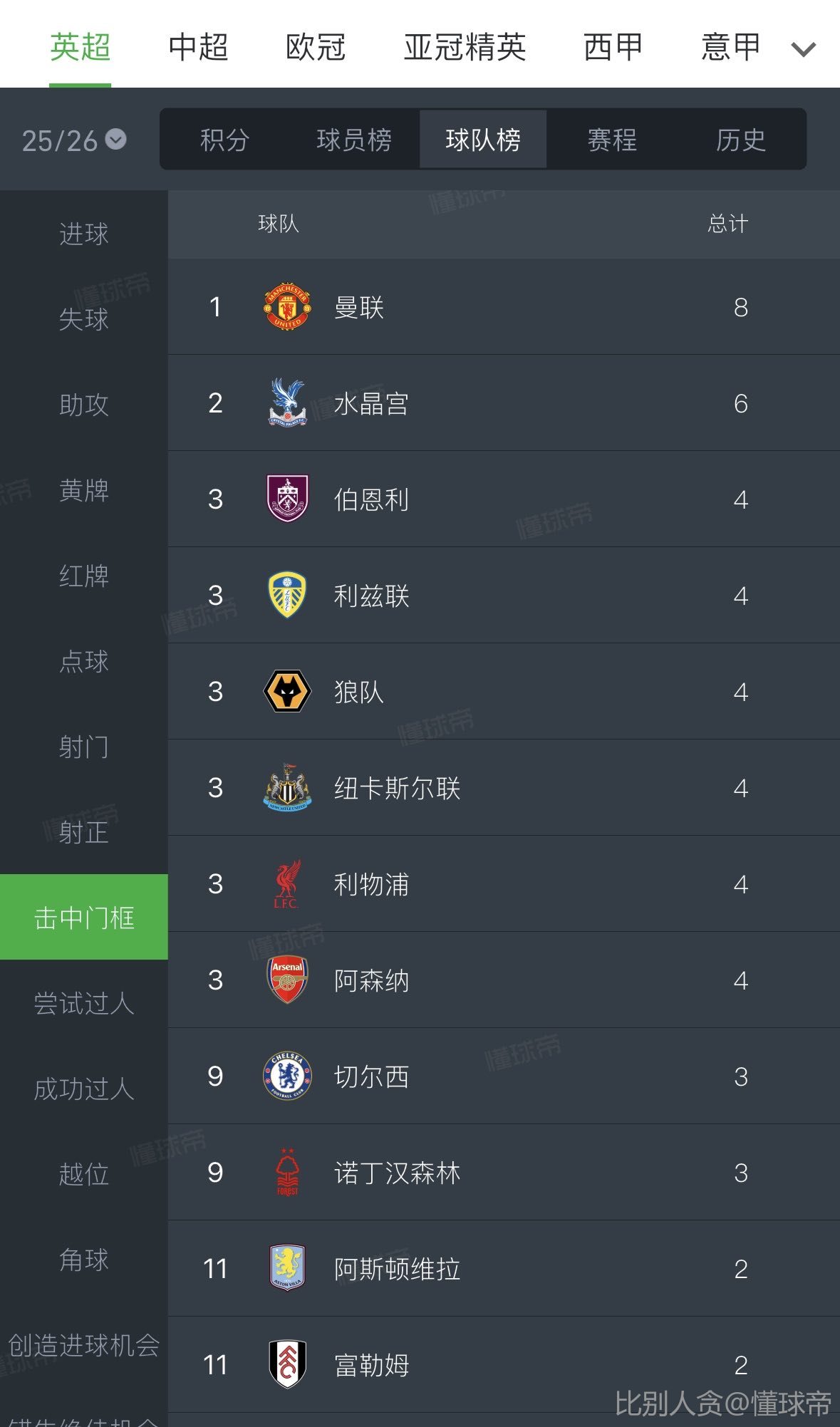Screen dimensions: 840x1427
Task: Tap the Leeds United crest
Action: point(287,595)
